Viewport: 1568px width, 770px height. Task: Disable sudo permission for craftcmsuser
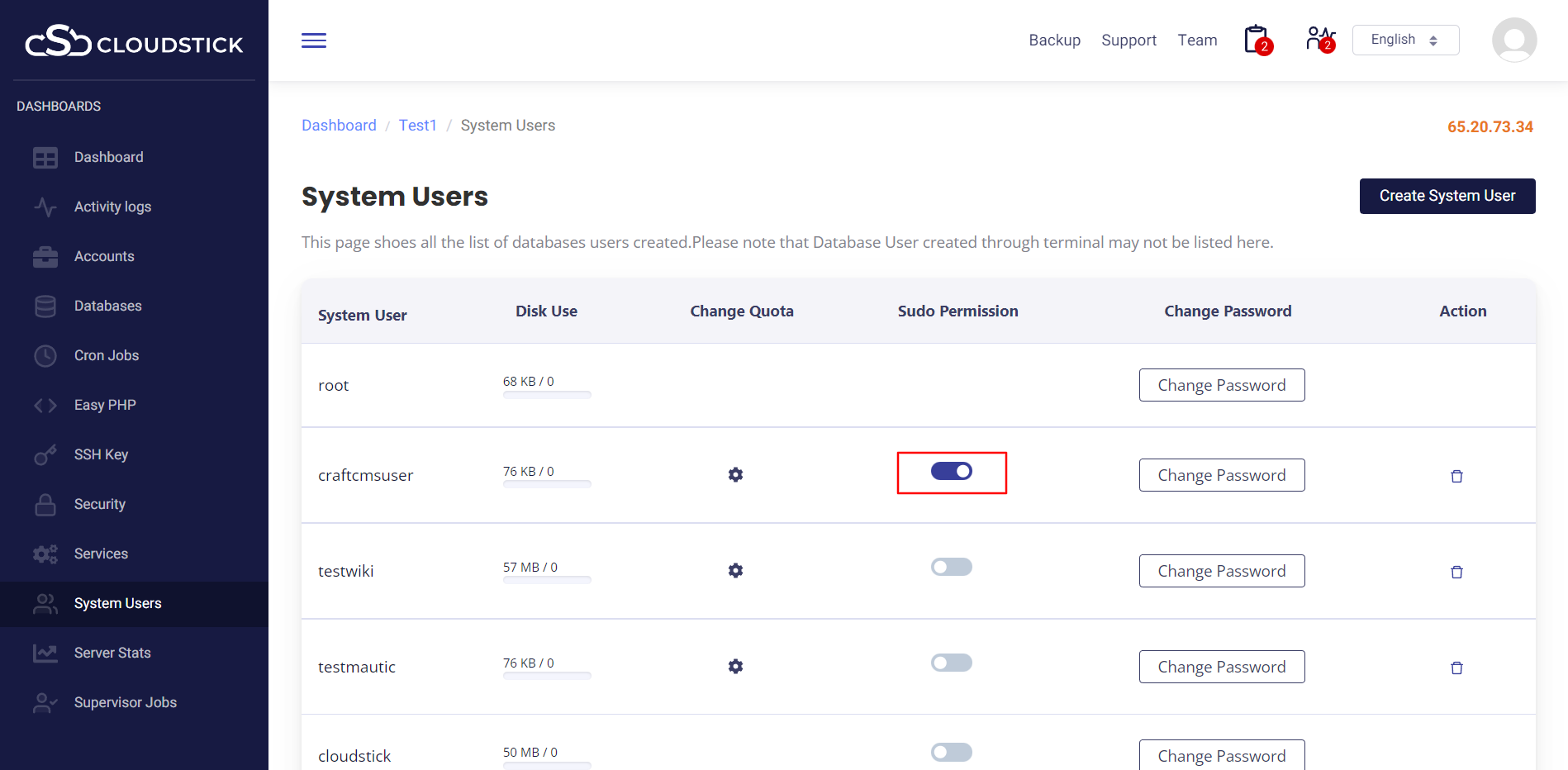tap(952, 471)
